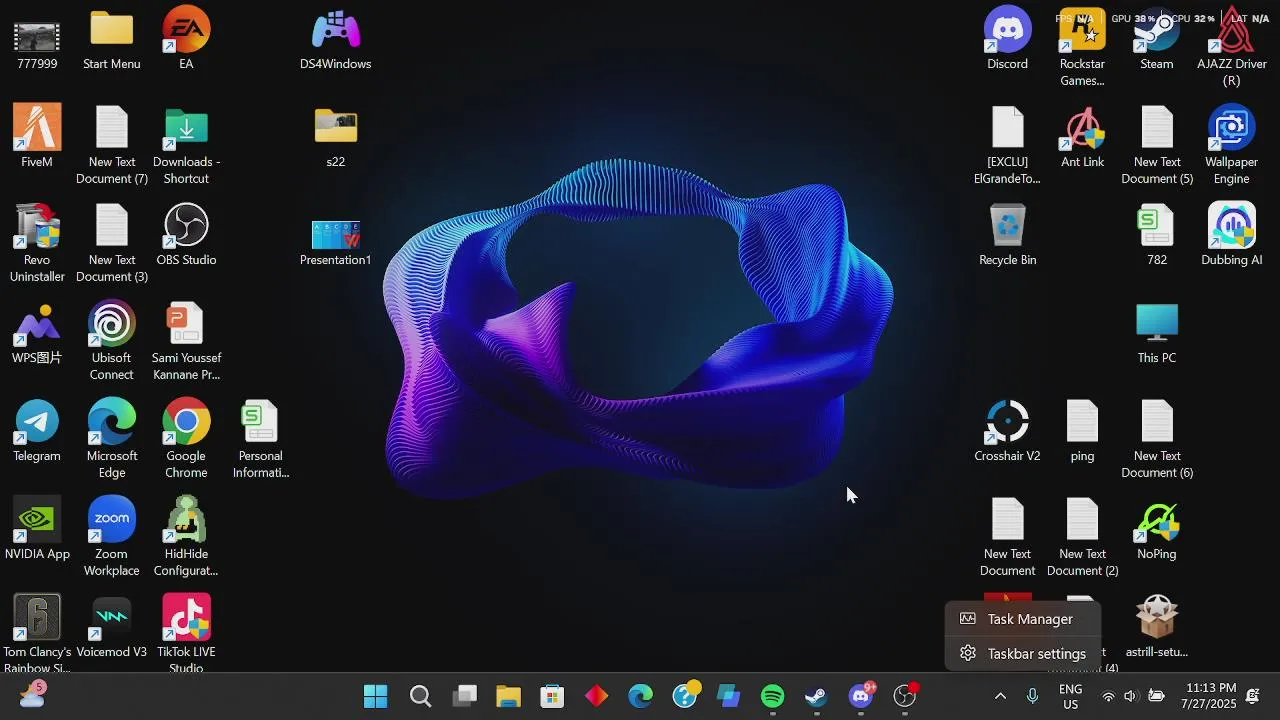
Task: Select the Steam desktop shortcut
Action: pyautogui.click(x=1157, y=39)
